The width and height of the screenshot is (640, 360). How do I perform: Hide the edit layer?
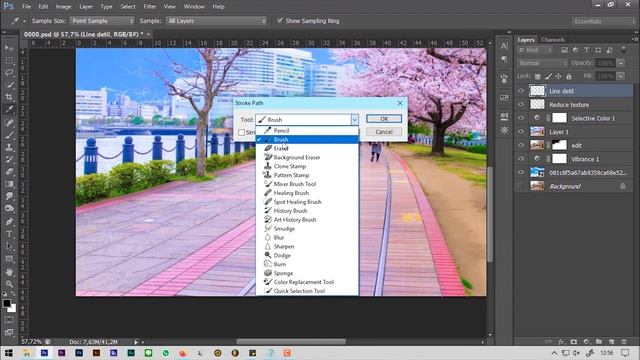pos(521,145)
